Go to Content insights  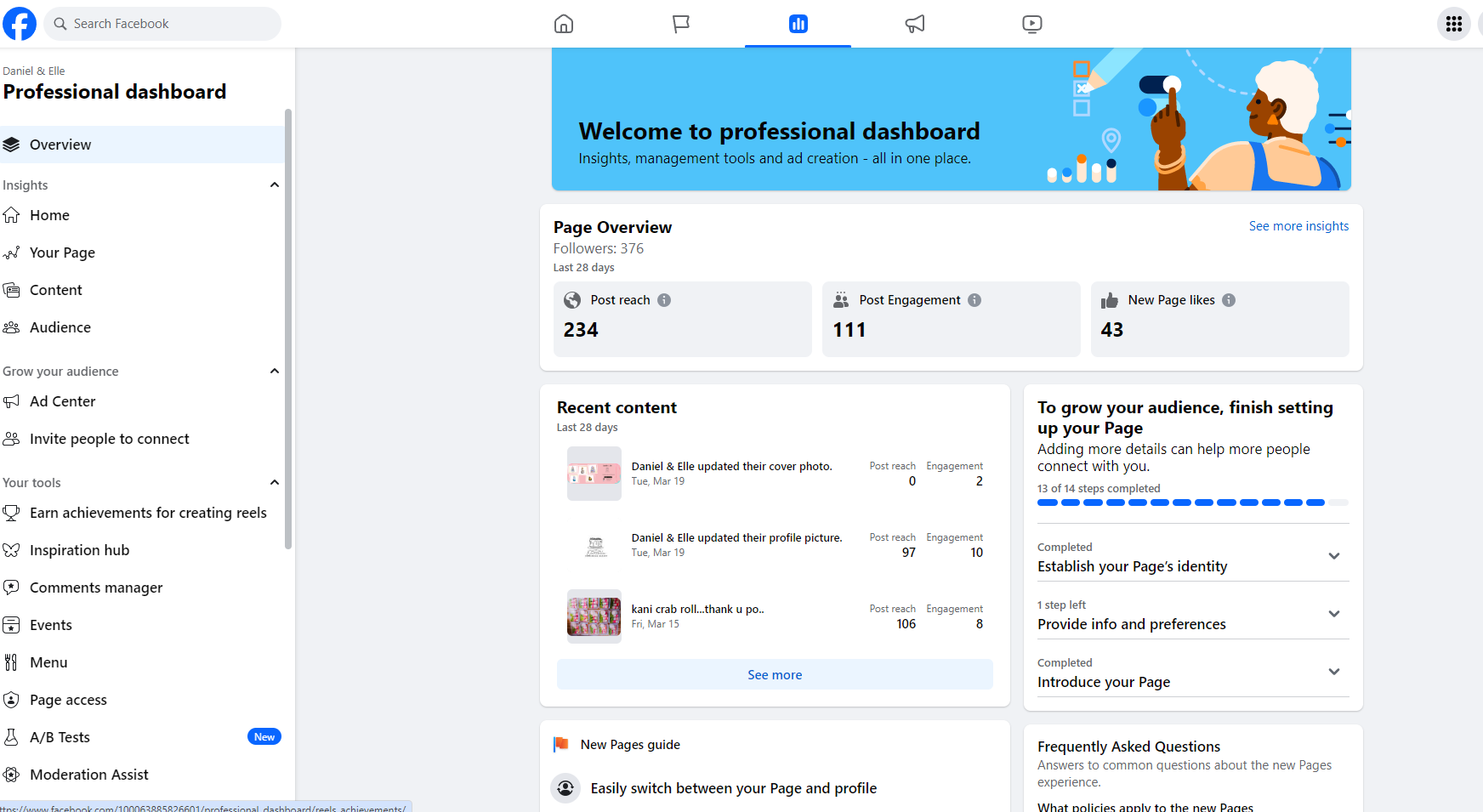coord(142,290)
